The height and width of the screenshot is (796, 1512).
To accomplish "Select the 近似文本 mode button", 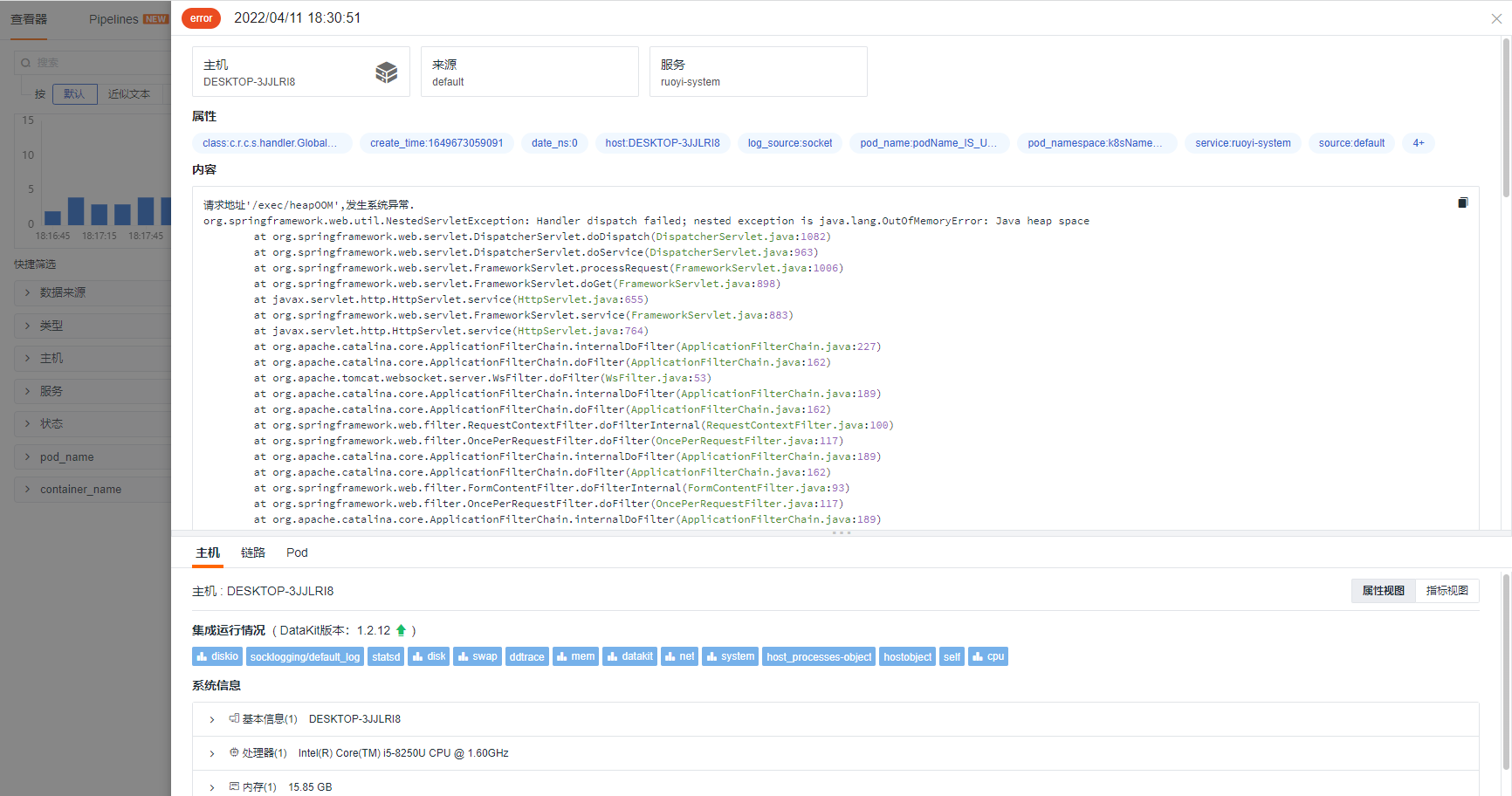I will pyautogui.click(x=129, y=93).
